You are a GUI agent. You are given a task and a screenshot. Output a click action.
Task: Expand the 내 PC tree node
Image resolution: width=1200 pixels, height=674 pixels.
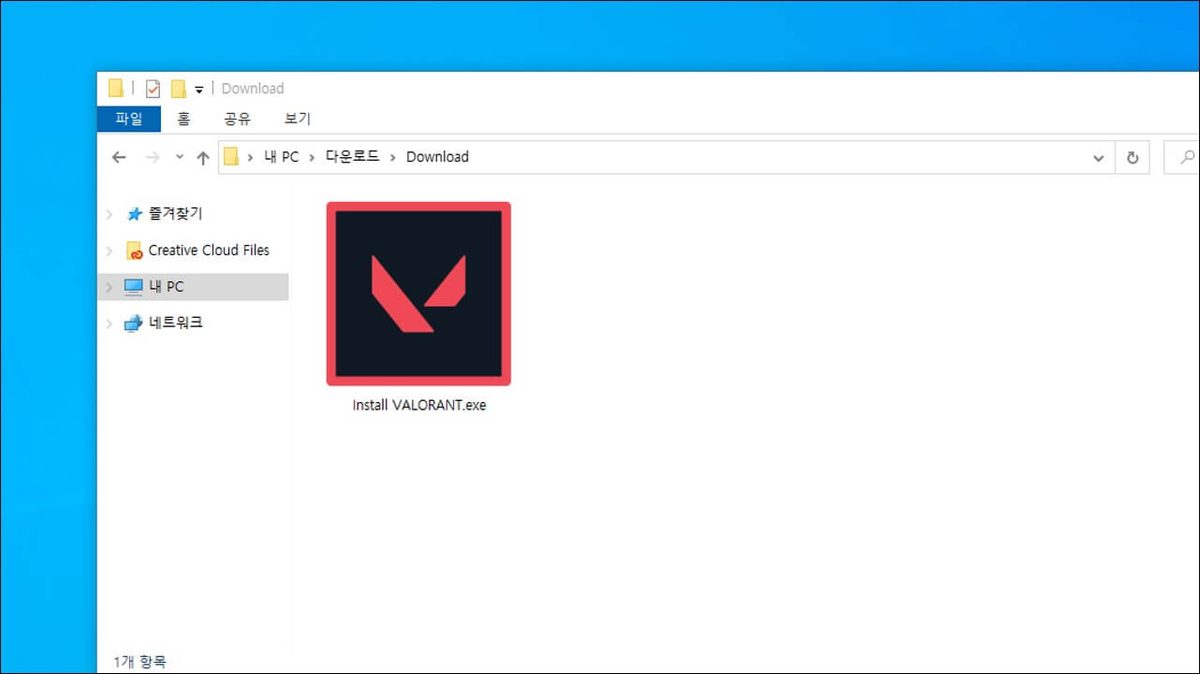point(110,287)
